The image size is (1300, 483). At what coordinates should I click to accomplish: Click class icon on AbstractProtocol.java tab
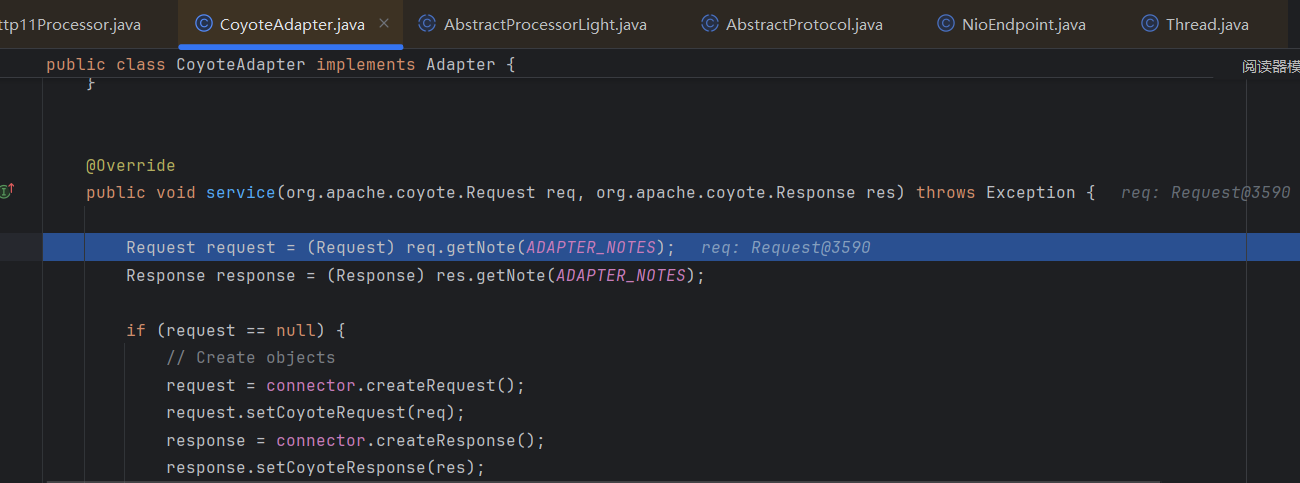pyautogui.click(x=710, y=24)
